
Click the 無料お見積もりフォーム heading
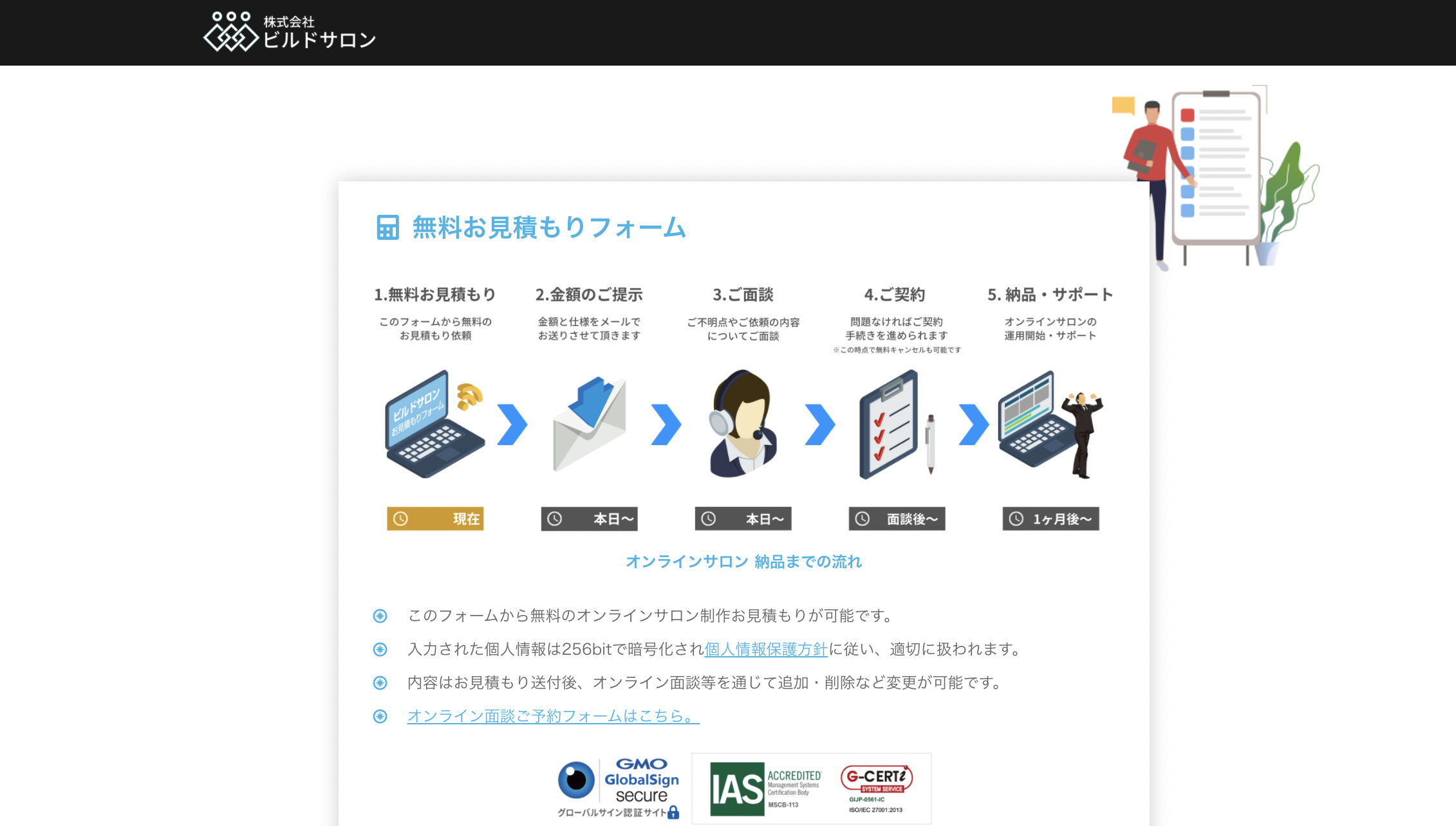[548, 228]
